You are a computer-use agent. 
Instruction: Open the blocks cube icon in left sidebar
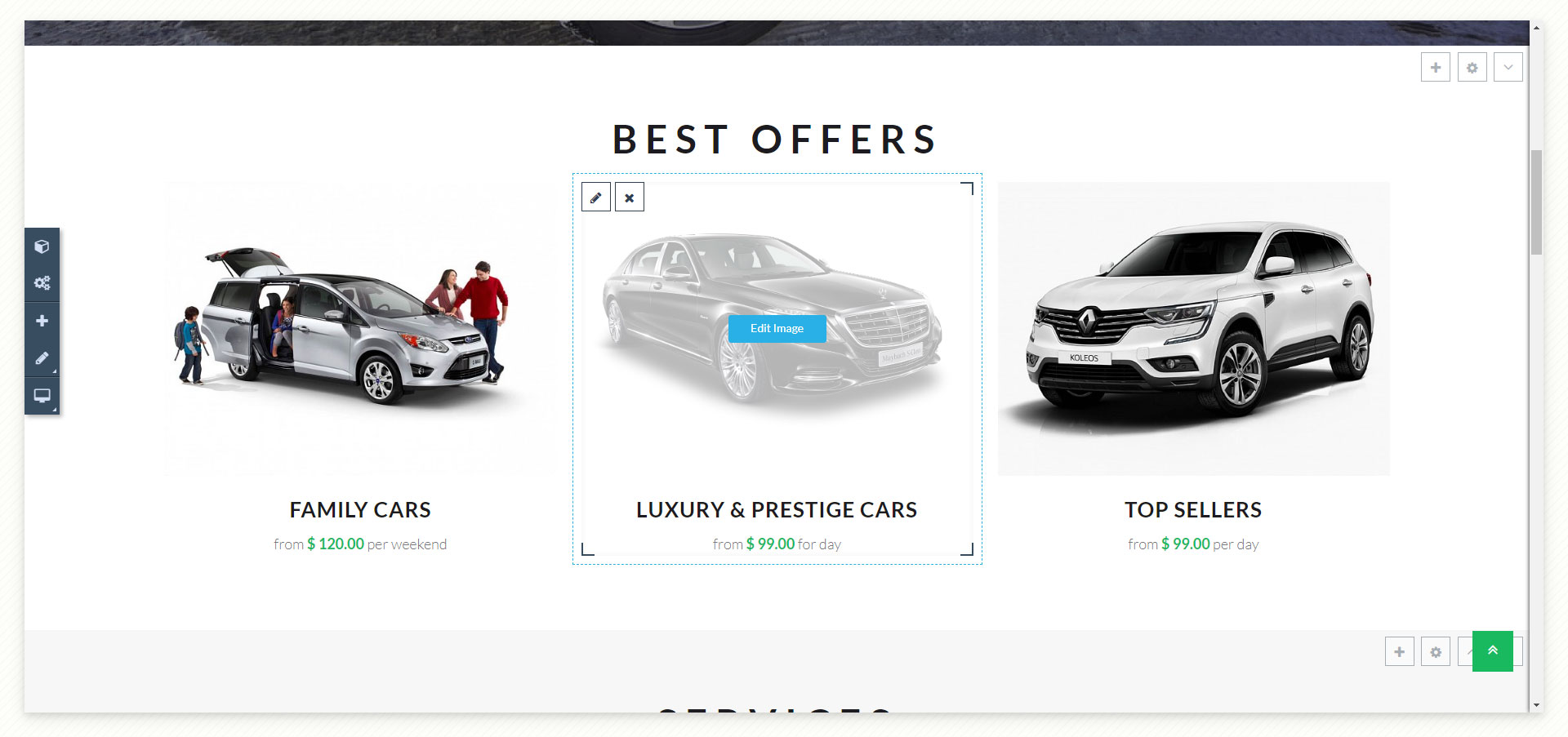click(42, 246)
